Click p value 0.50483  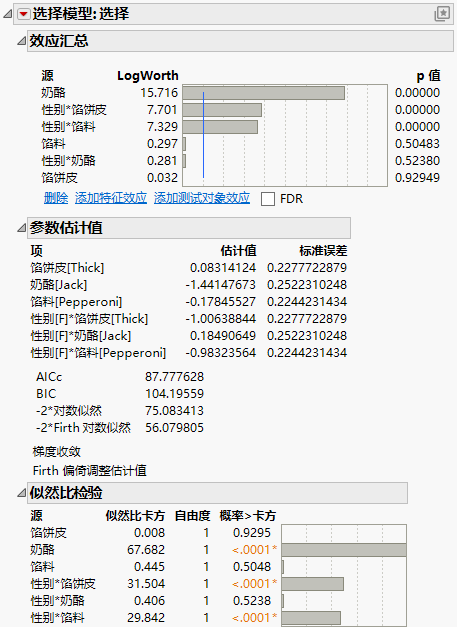click(x=417, y=144)
